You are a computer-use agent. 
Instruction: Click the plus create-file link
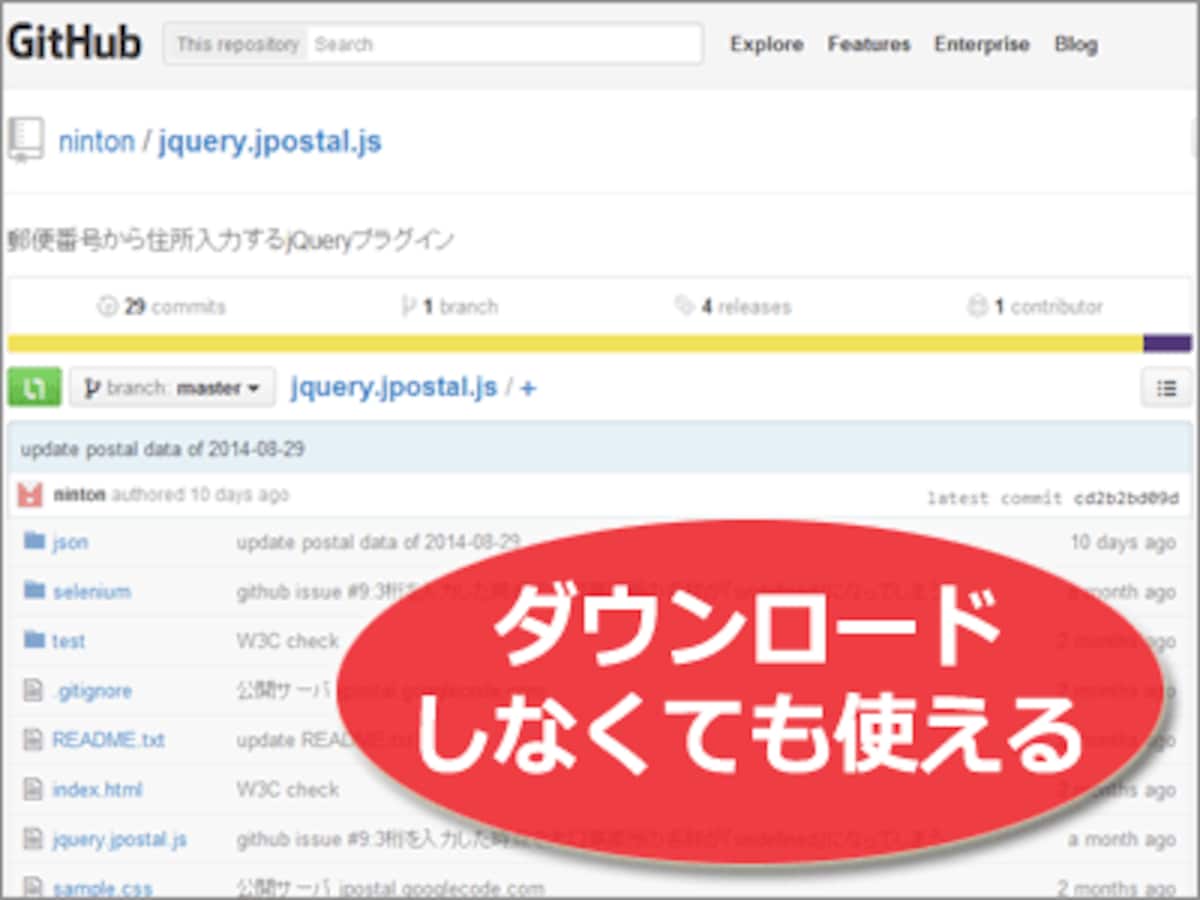tap(528, 388)
